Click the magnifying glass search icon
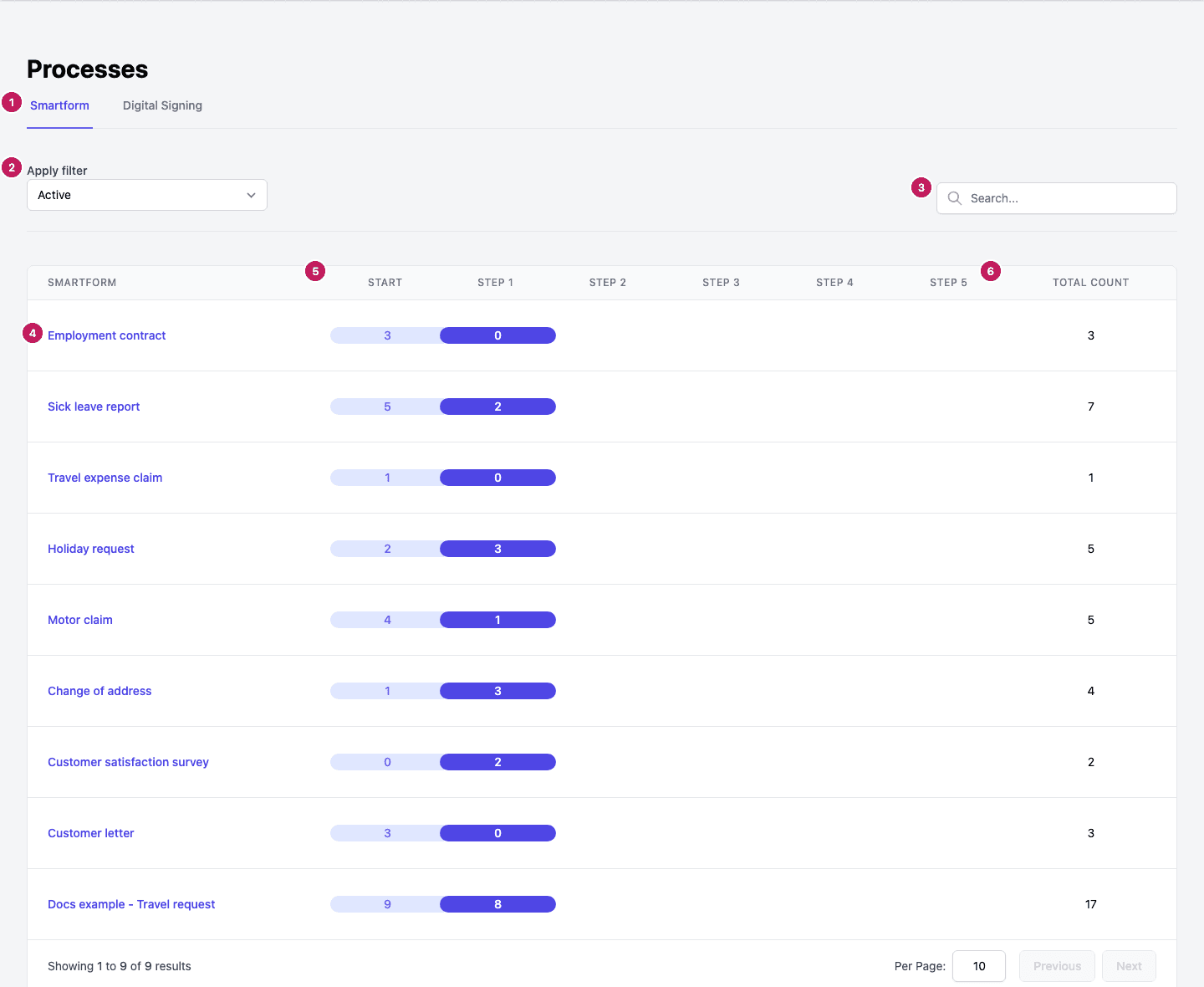 tap(954, 198)
